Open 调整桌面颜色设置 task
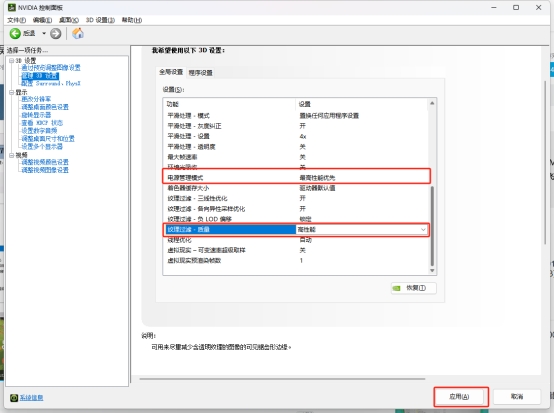Screen dimensions: 554x413 45,107
